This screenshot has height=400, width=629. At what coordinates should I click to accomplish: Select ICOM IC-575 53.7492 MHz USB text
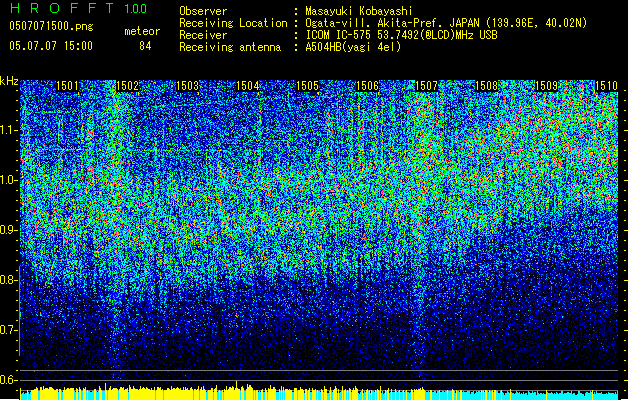click(x=402, y=35)
